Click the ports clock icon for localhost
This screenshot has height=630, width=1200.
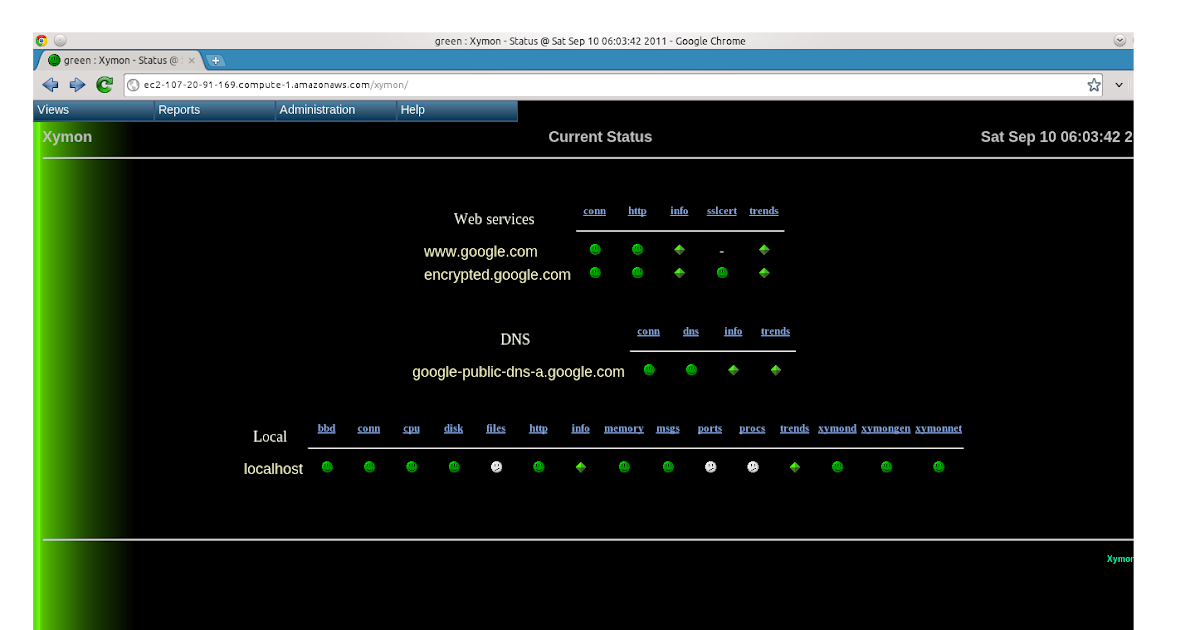pos(710,466)
